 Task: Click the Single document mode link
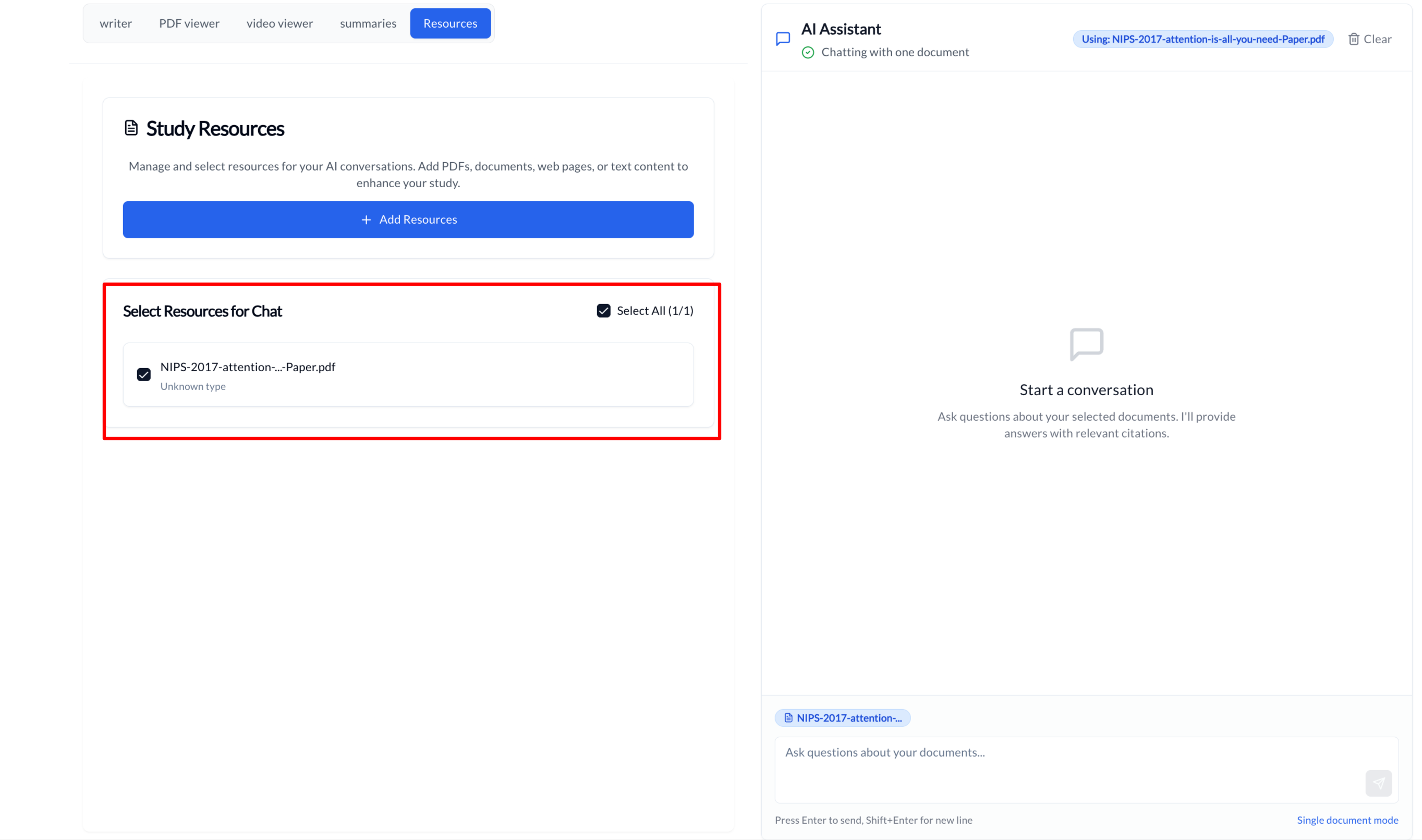[x=1347, y=820]
